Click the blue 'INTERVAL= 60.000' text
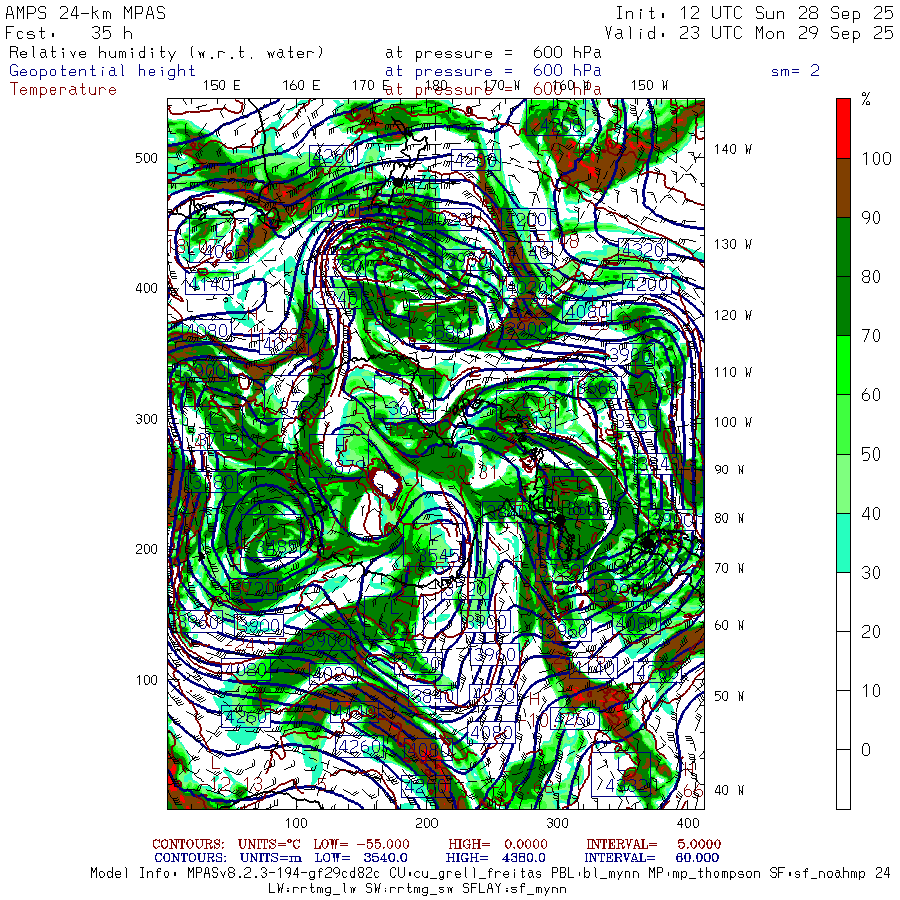This screenshot has height=900, width=900. click(652, 858)
